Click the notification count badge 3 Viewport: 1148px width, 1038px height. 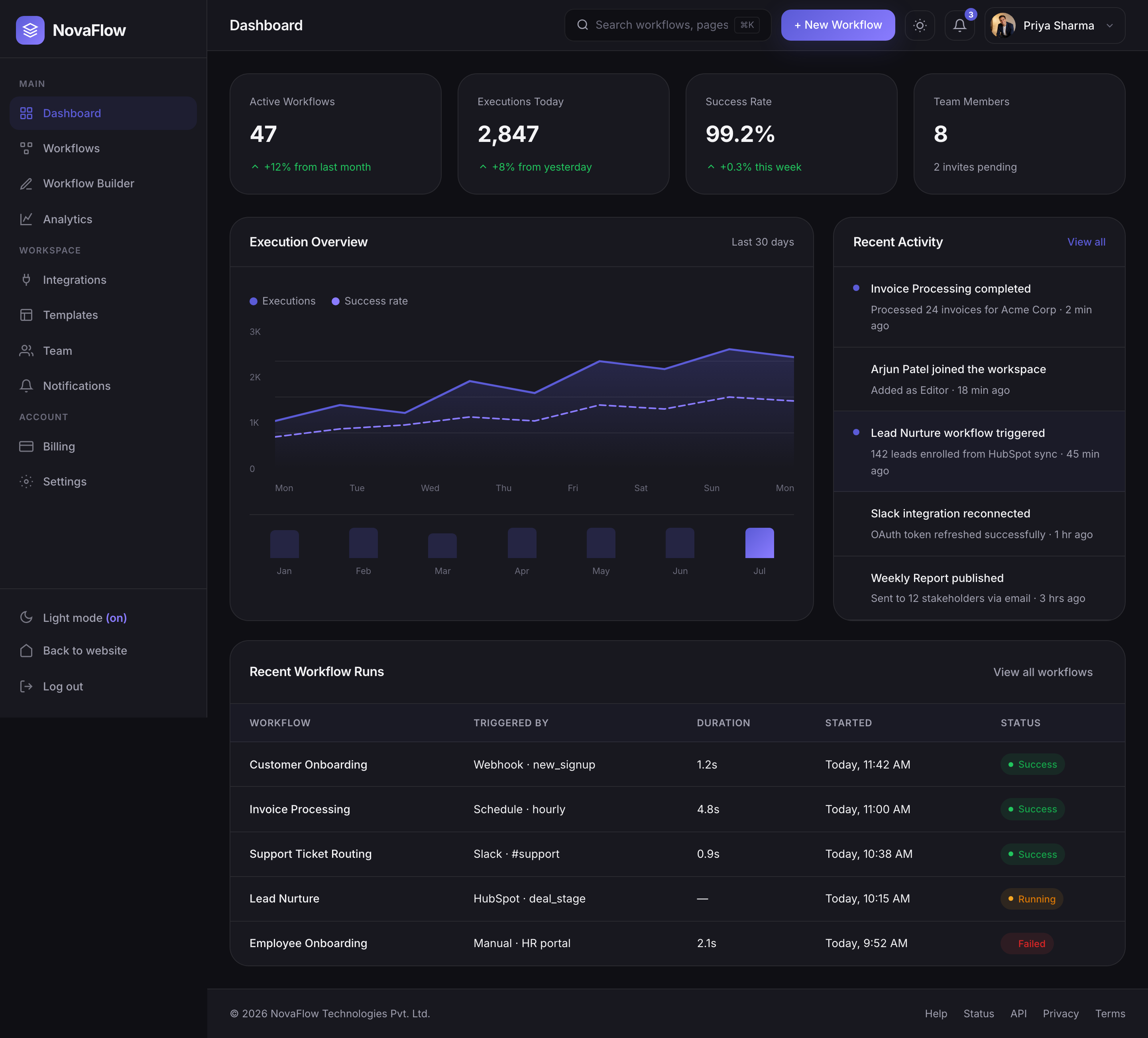click(x=971, y=15)
